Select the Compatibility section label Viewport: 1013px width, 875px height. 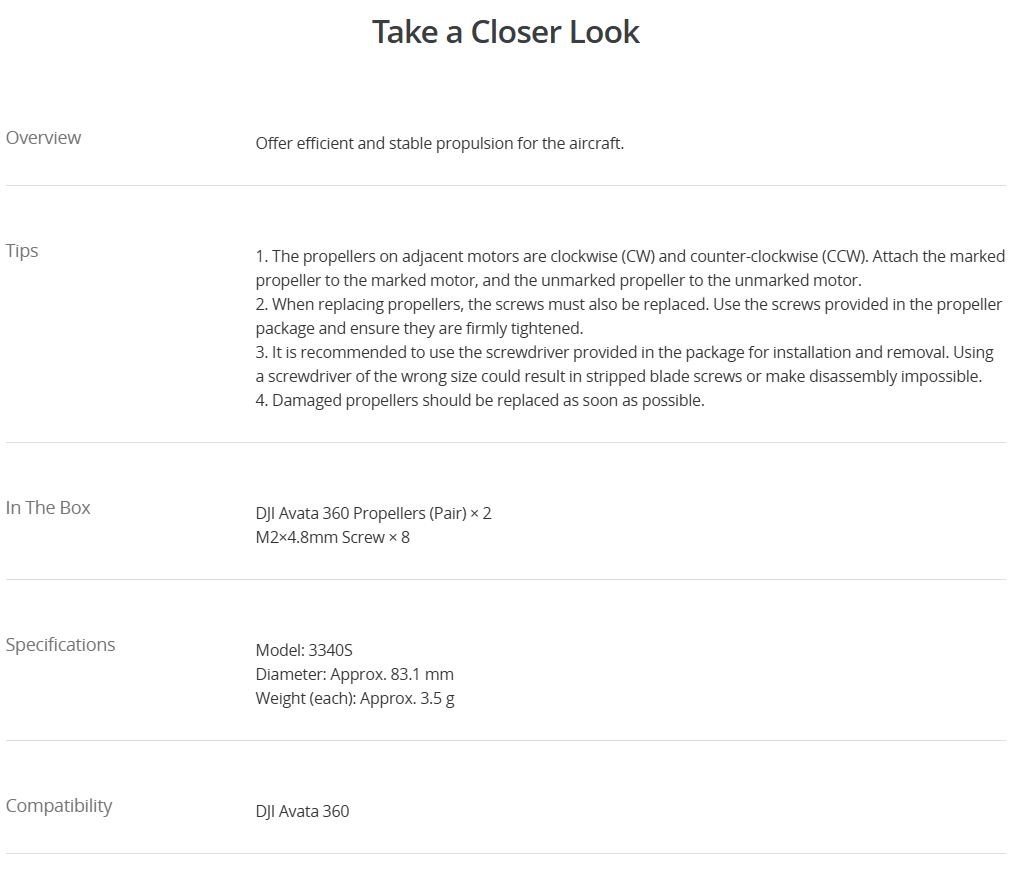[x=59, y=806]
